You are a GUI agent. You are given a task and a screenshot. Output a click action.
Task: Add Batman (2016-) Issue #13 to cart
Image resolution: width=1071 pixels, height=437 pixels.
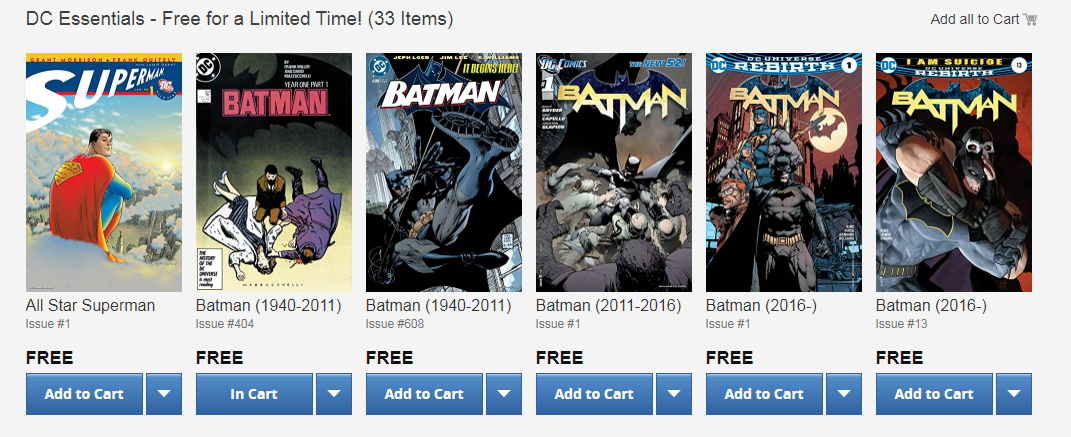pos(934,394)
